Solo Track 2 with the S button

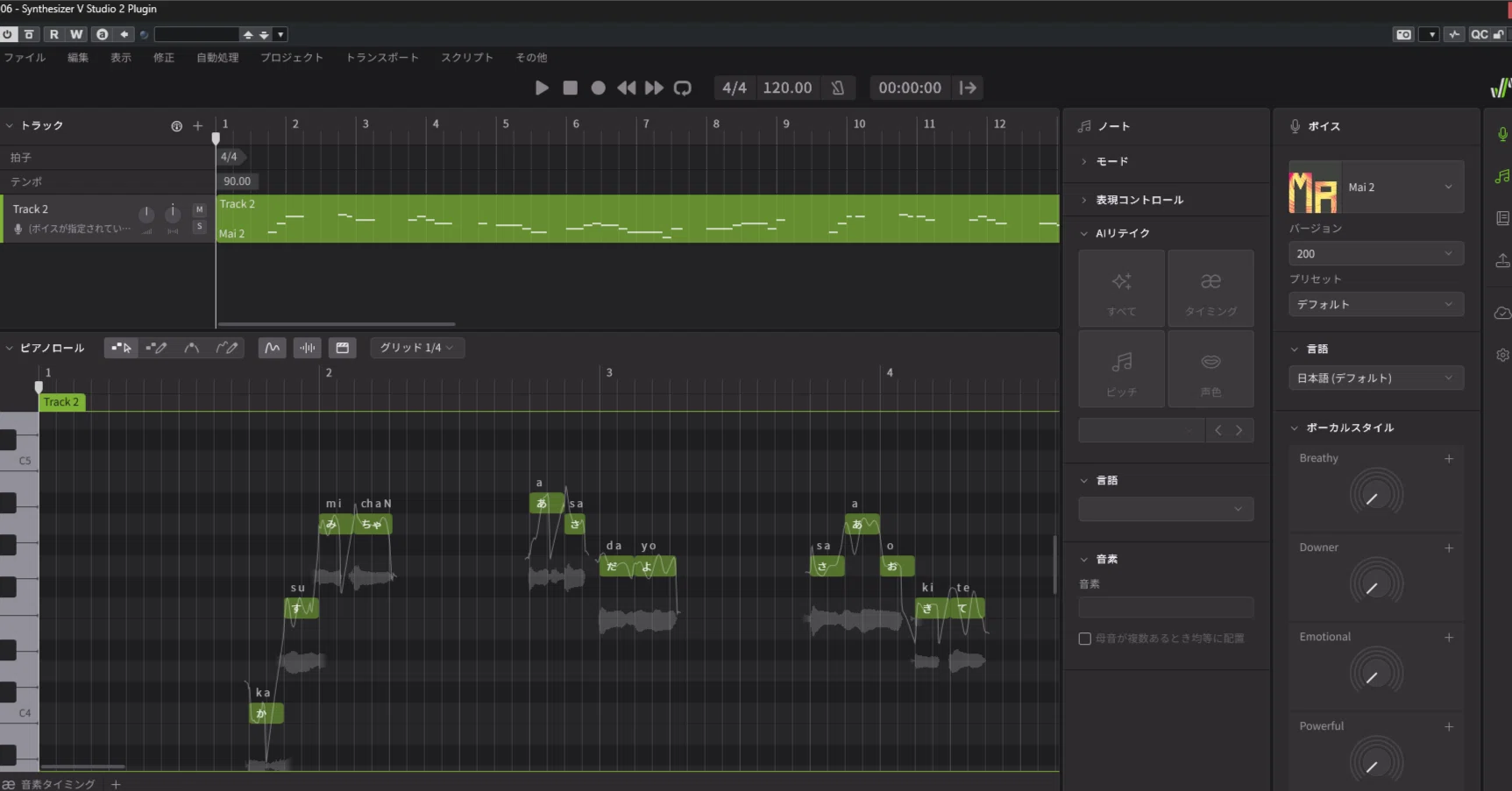click(199, 226)
